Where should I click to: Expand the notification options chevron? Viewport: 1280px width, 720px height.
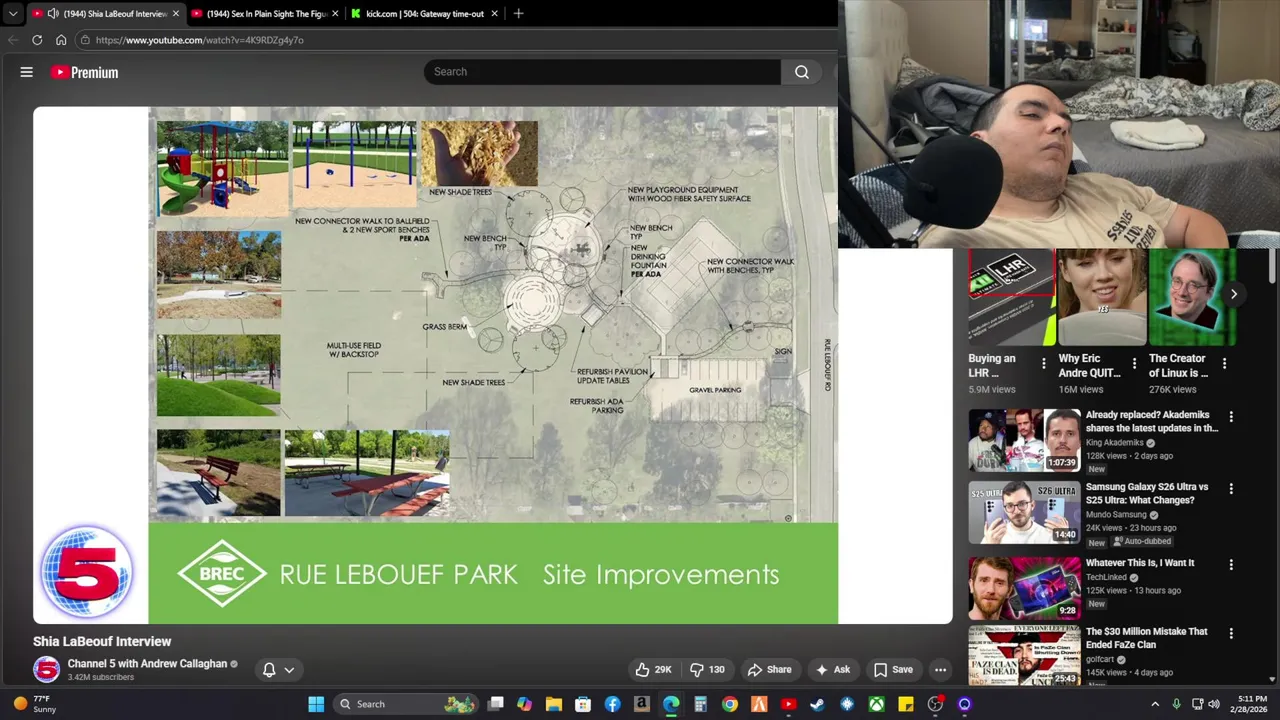pos(289,670)
